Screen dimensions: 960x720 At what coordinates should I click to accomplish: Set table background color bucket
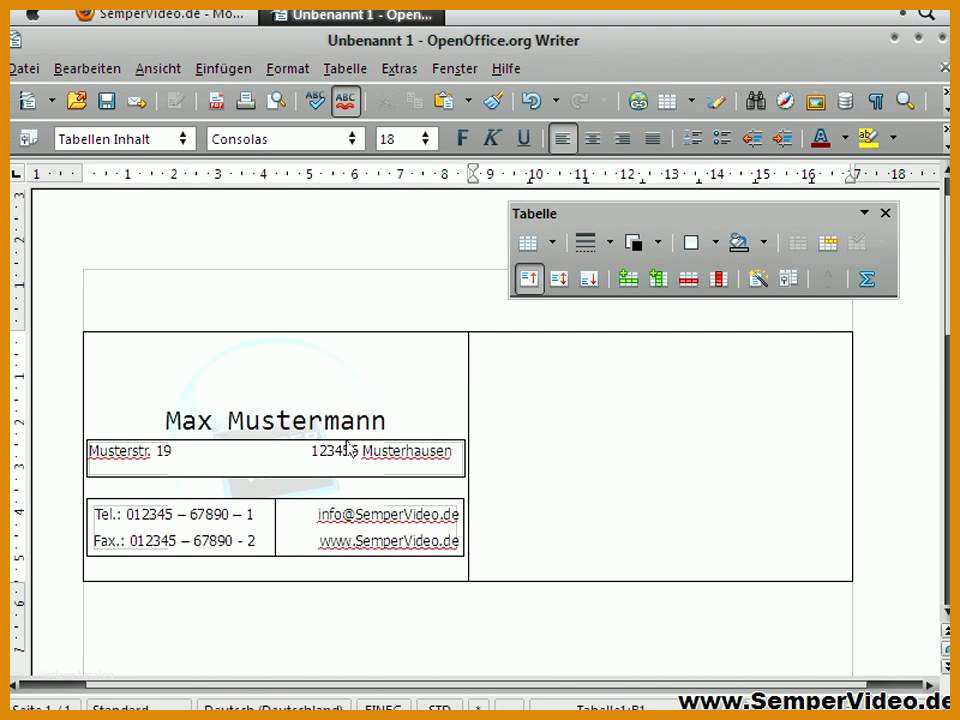(x=739, y=243)
